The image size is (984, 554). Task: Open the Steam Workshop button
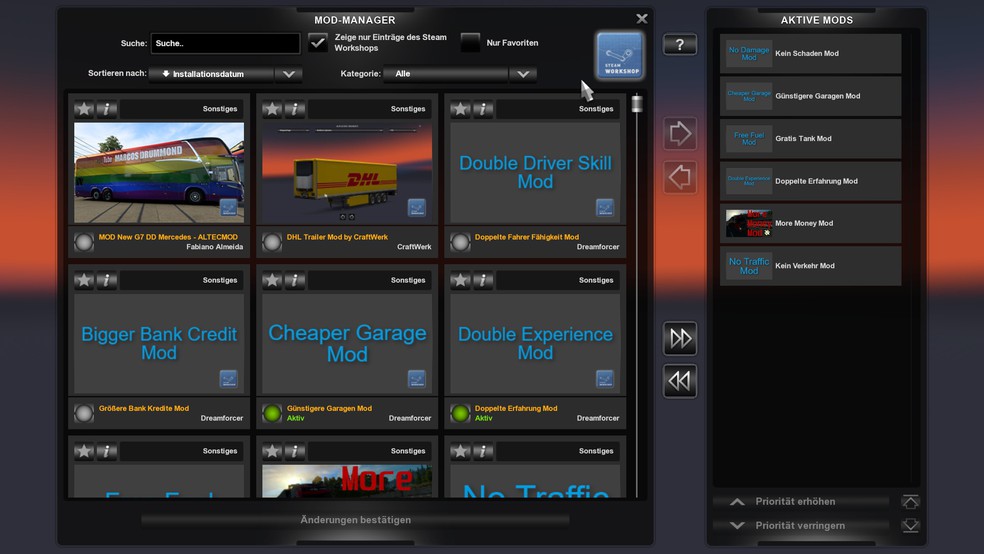coord(619,56)
